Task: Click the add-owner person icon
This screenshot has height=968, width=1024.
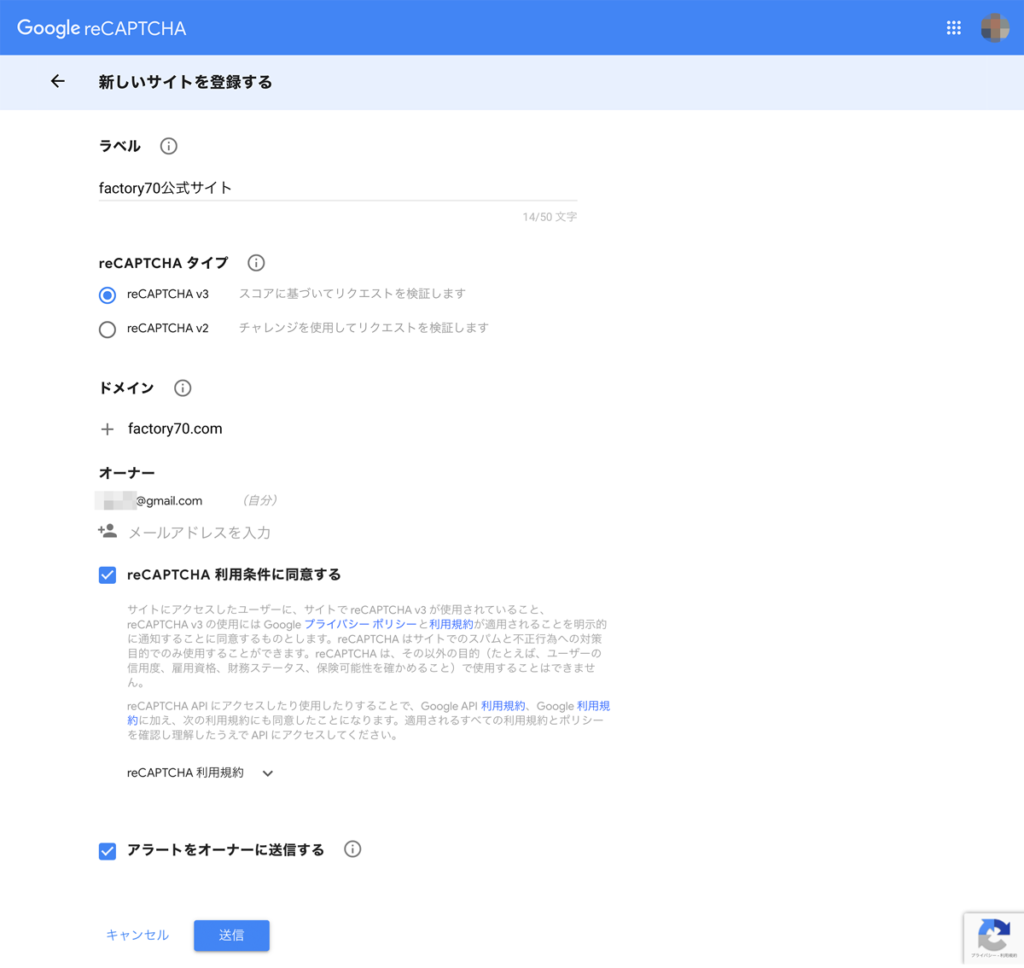Action: pyautogui.click(x=107, y=531)
